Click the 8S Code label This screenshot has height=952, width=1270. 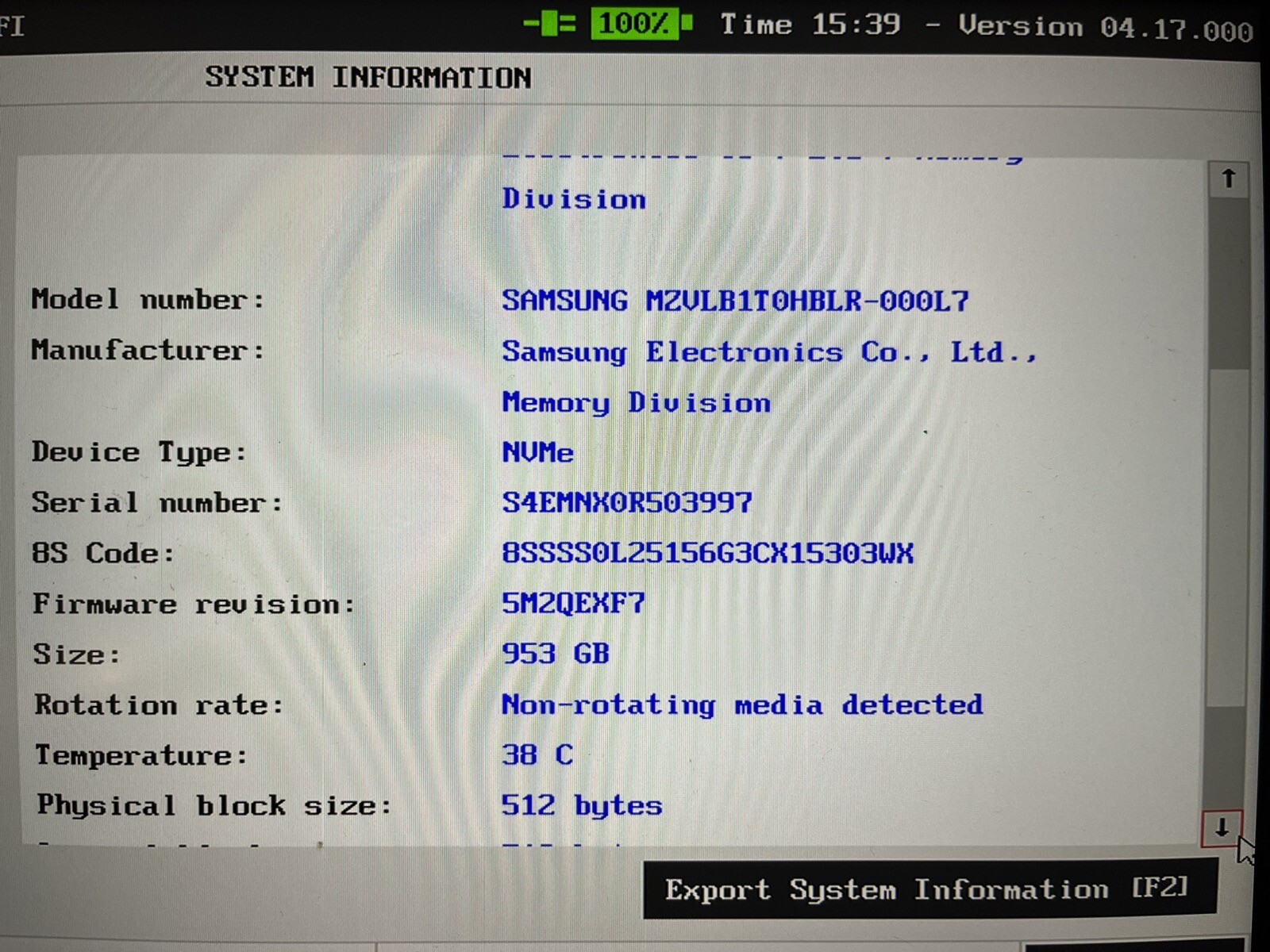tap(103, 553)
